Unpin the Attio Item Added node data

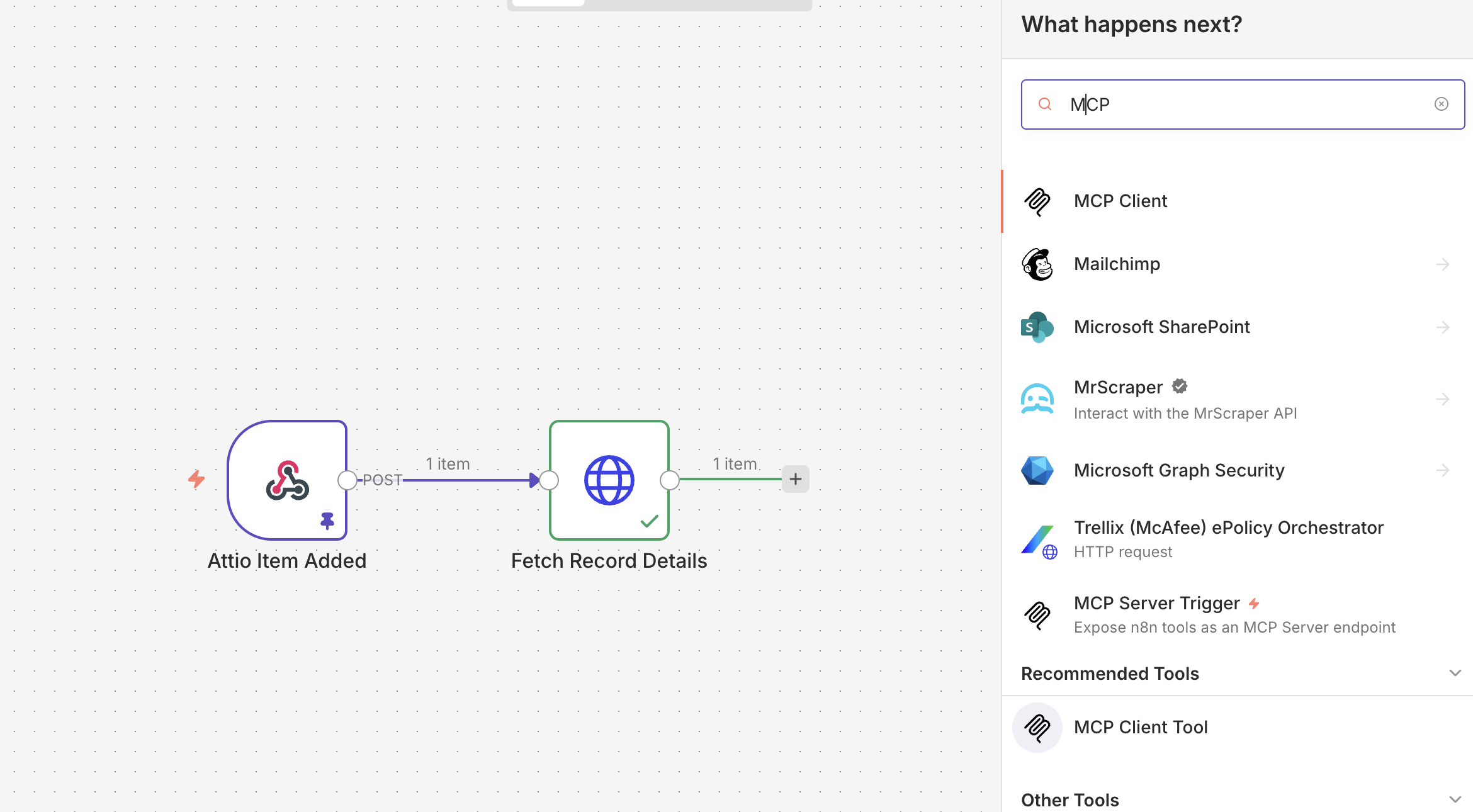tap(327, 521)
